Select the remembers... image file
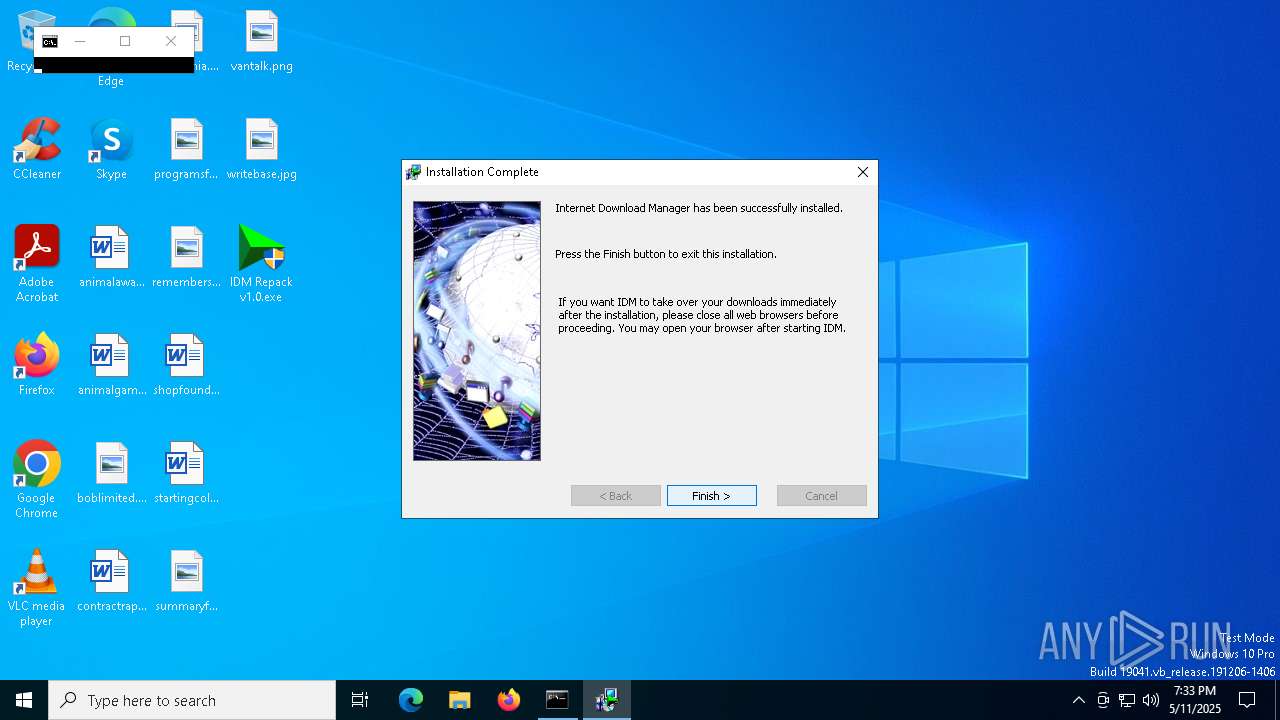Screen dimensions: 1280x720 pos(186,258)
